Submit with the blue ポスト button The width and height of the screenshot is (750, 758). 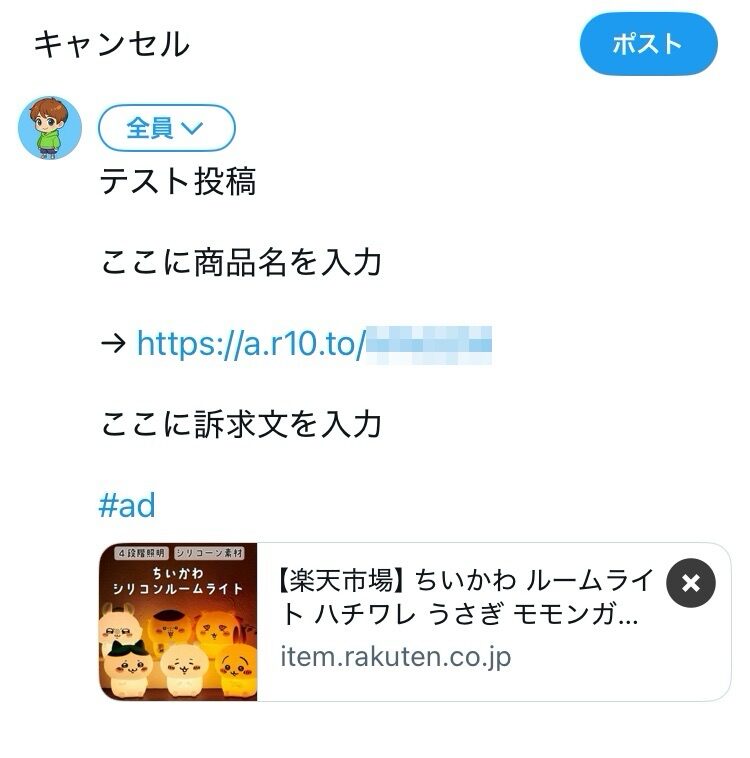(648, 44)
